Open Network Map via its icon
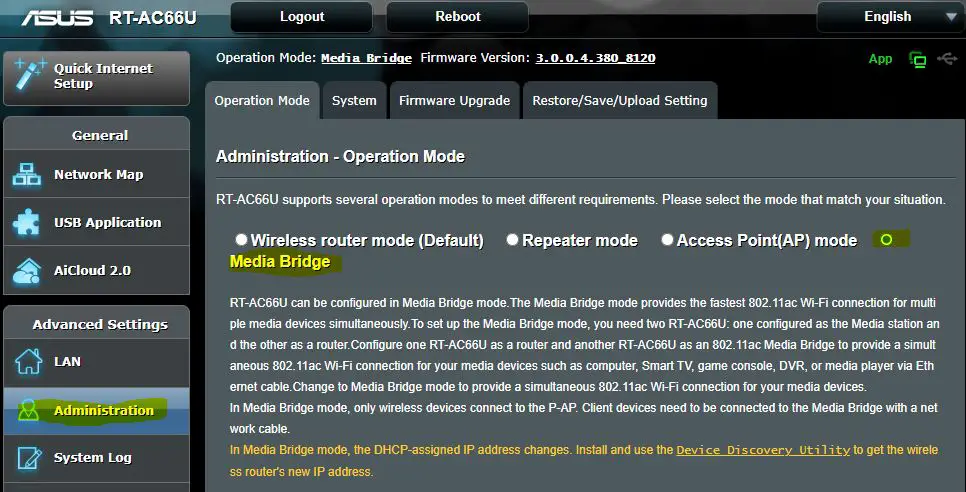Image resolution: width=966 pixels, height=492 pixels. [x=26, y=174]
